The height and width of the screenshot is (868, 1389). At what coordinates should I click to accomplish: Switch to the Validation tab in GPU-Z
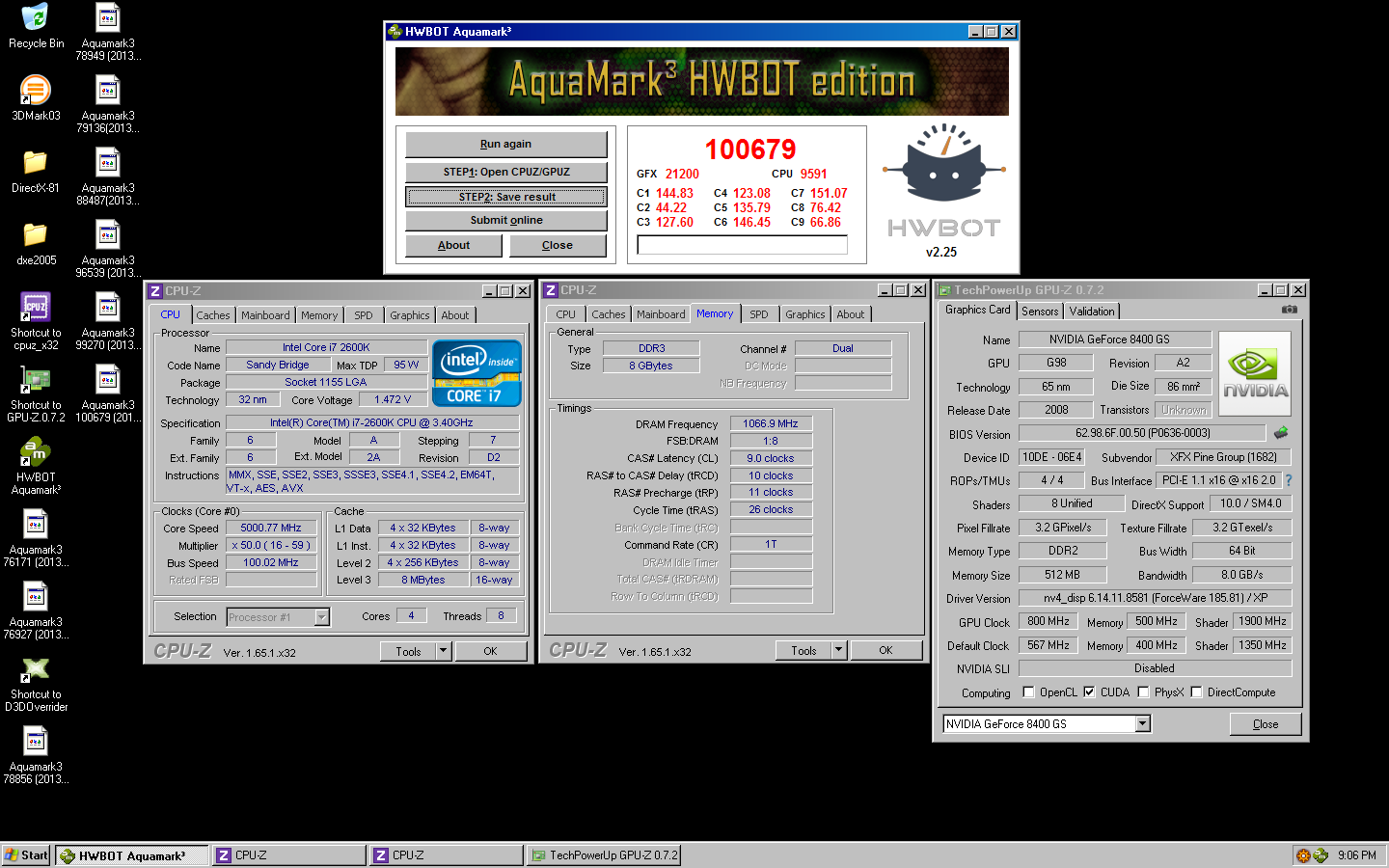point(1092,312)
